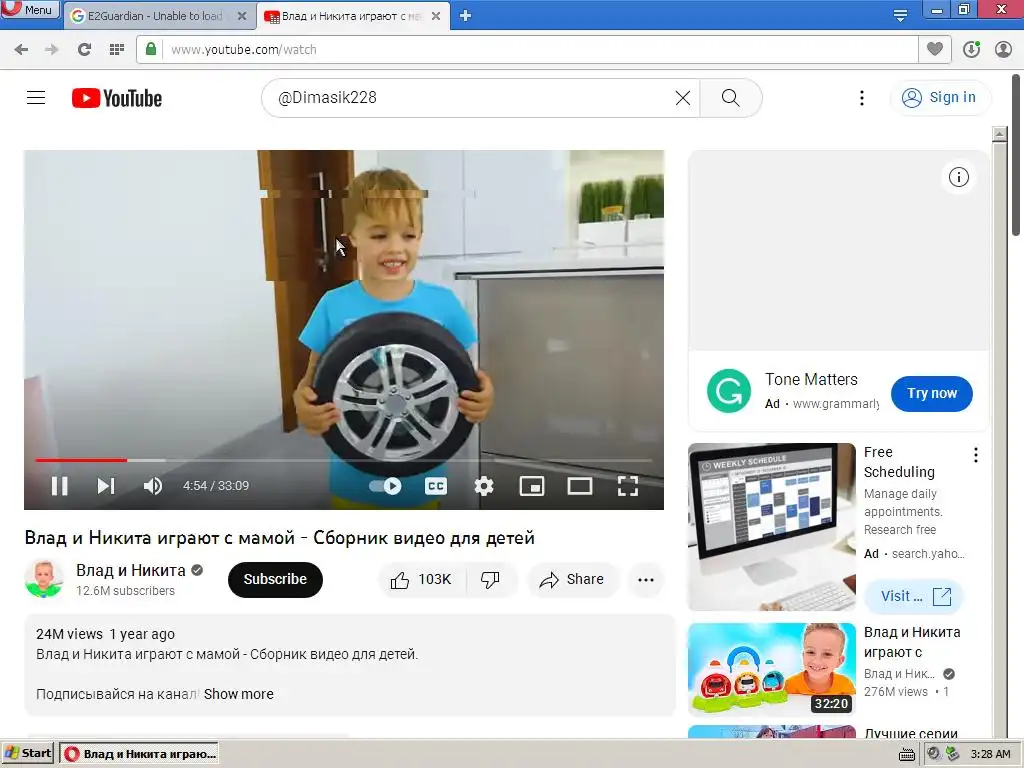Pause the video
The width and height of the screenshot is (1024, 768).
[x=59, y=486]
